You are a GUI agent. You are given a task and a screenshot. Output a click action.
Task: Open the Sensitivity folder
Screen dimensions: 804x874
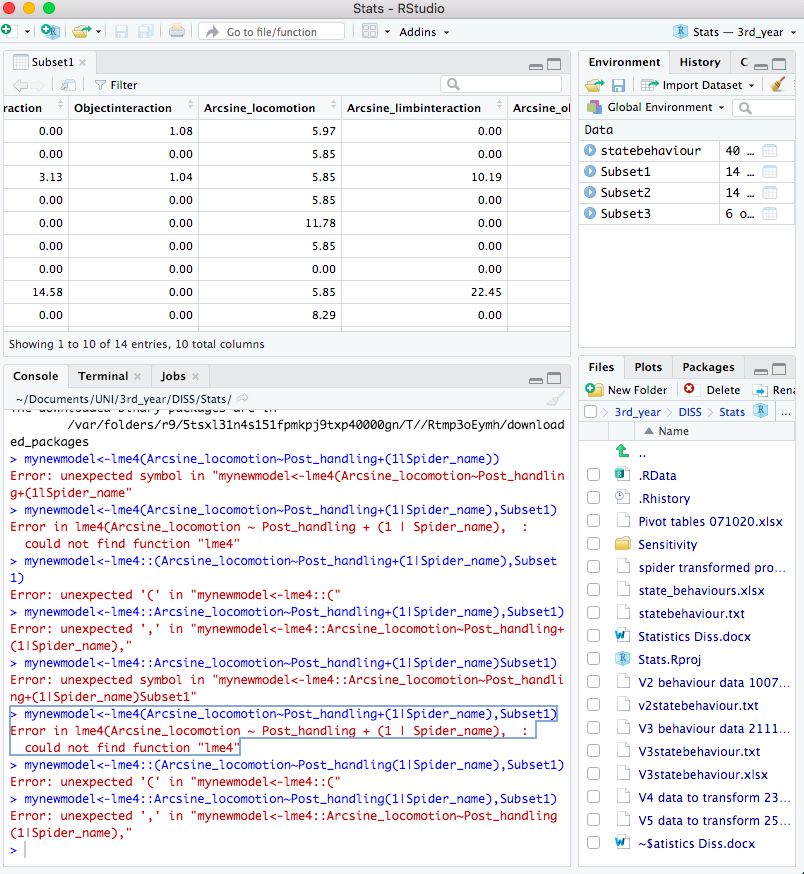tap(667, 544)
